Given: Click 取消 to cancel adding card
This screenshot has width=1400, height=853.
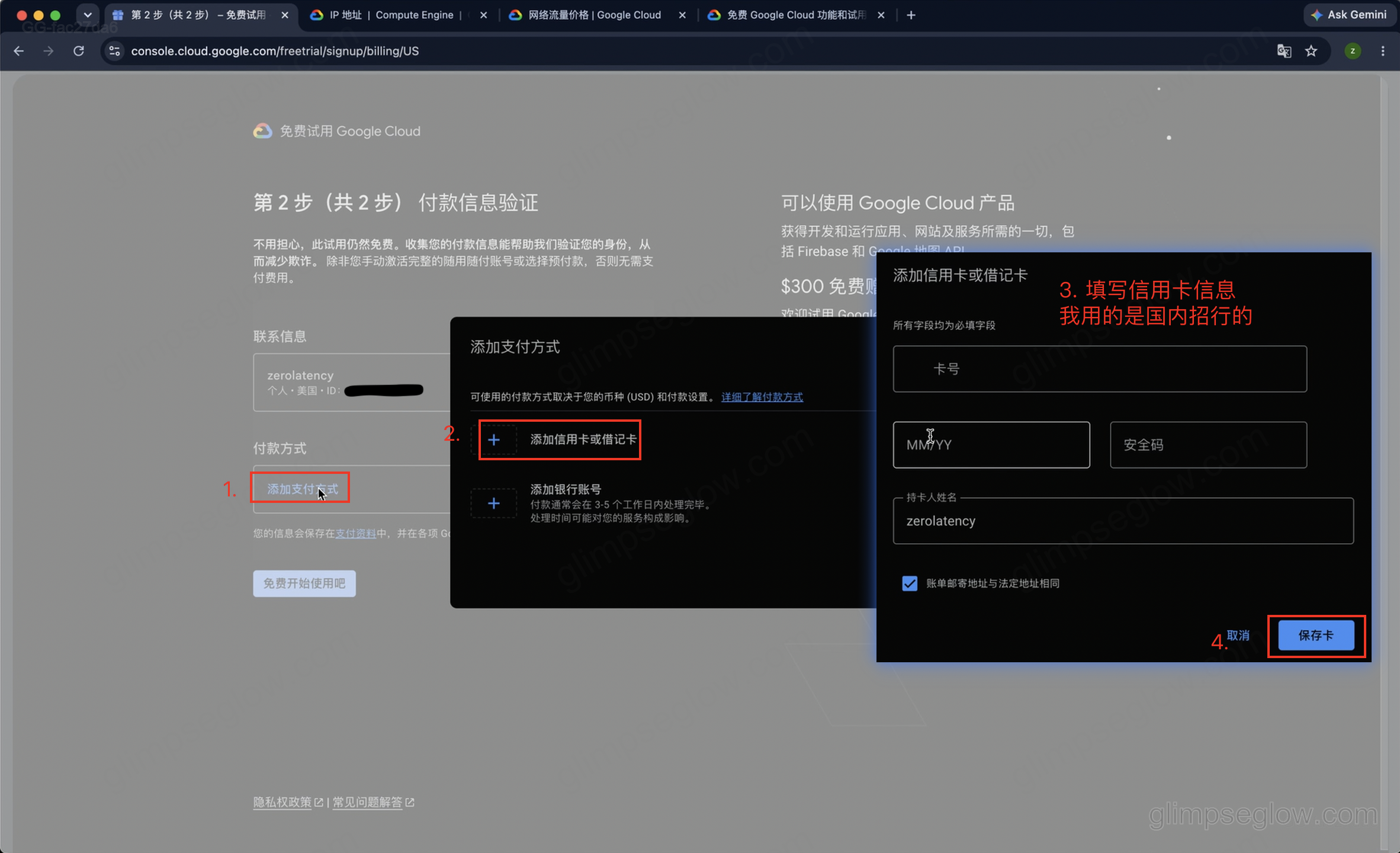Looking at the screenshot, I should point(1238,635).
